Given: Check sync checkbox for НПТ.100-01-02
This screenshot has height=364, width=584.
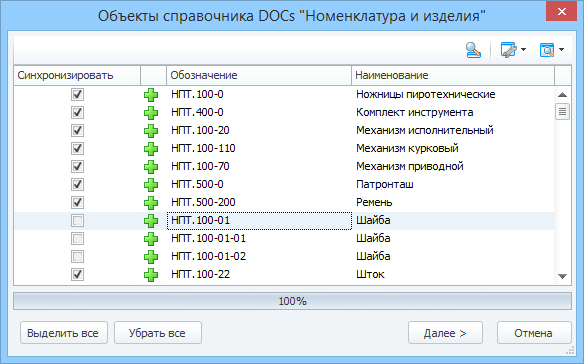Looking at the screenshot, I should tap(77, 256).
